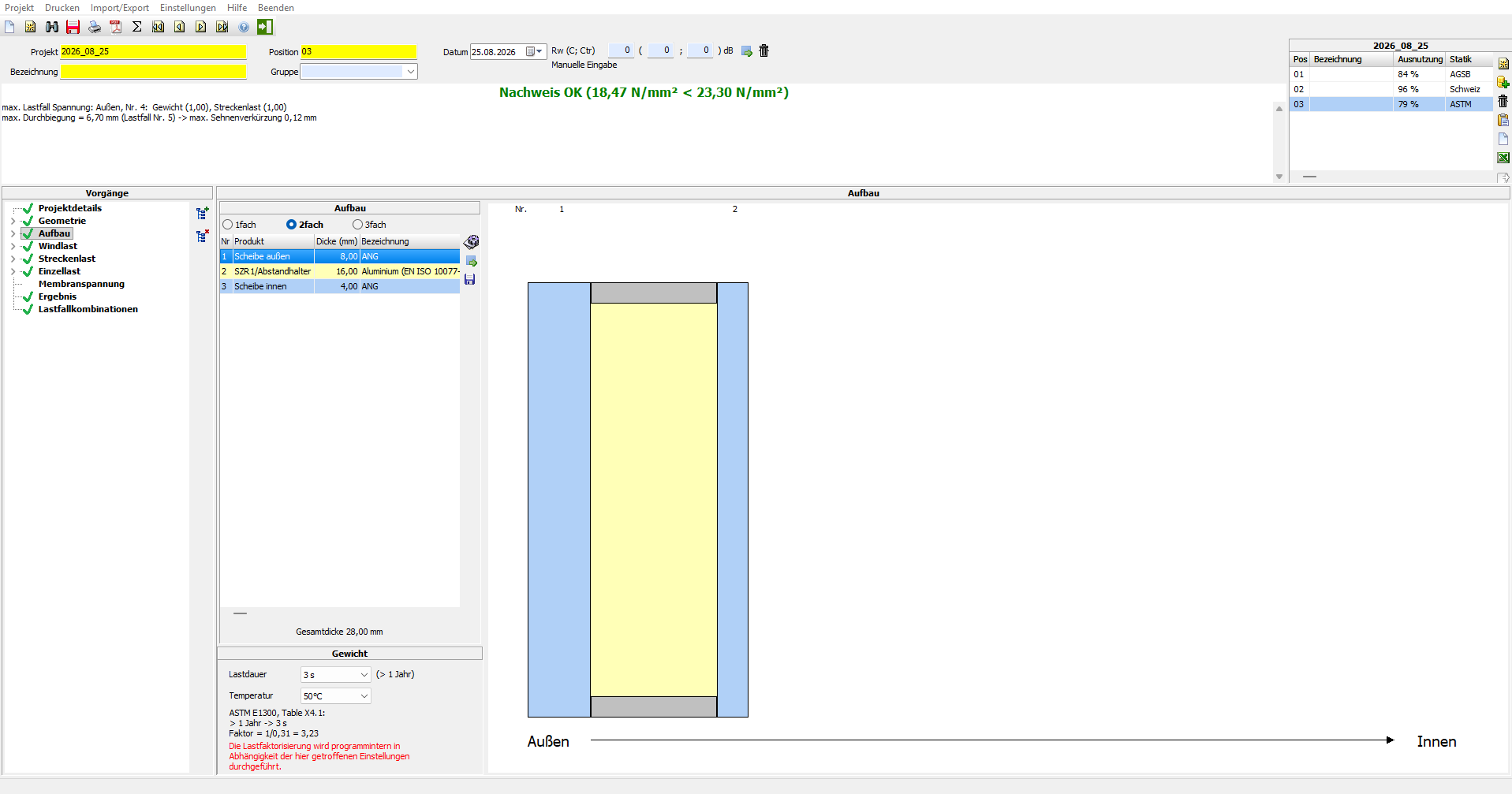Viewport: 1512px width, 794px height.
Task: Click the blank page icon in position list
Action: [1503, 139]
